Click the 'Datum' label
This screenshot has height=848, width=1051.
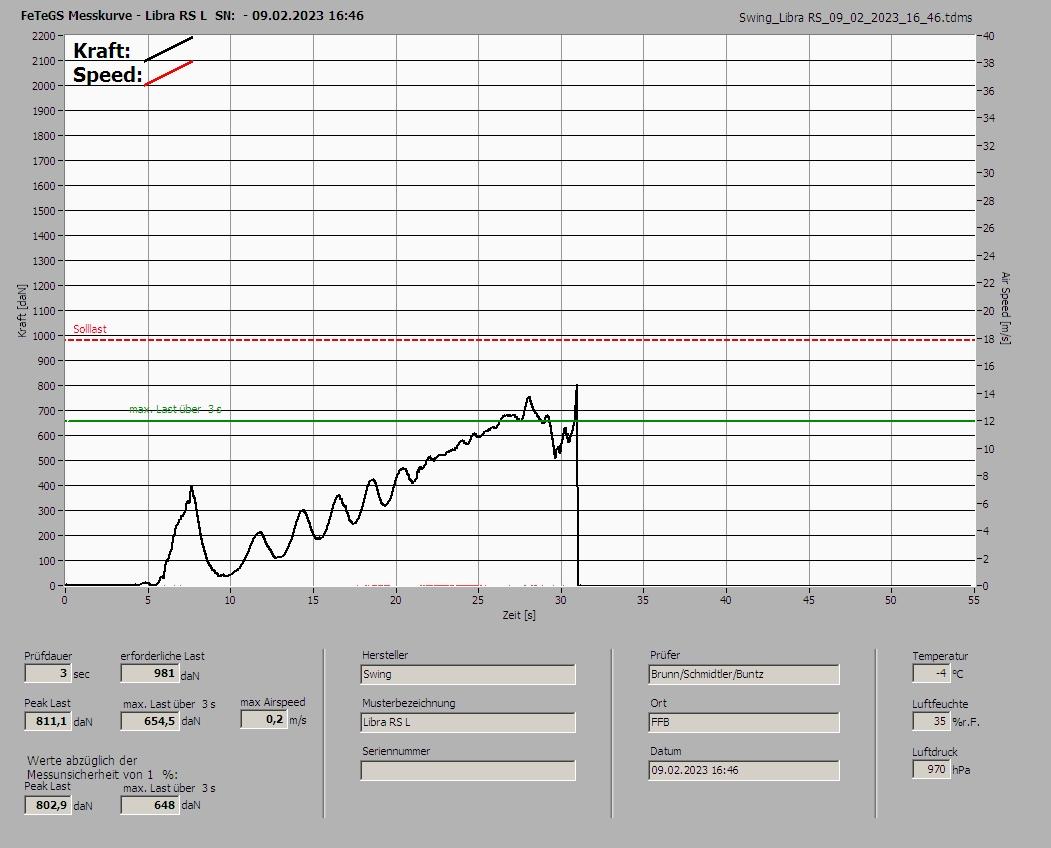coord(666,751)
